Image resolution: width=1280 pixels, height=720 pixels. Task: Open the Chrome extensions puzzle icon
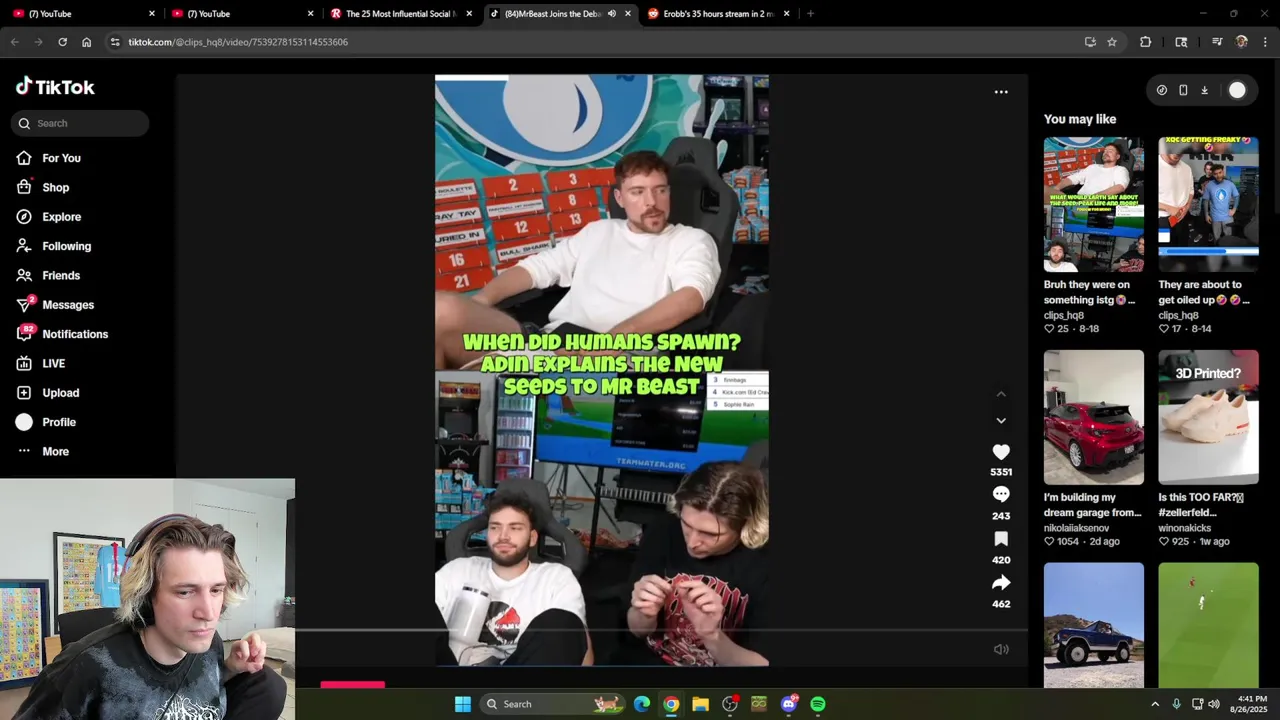(x=1145, y=42)
